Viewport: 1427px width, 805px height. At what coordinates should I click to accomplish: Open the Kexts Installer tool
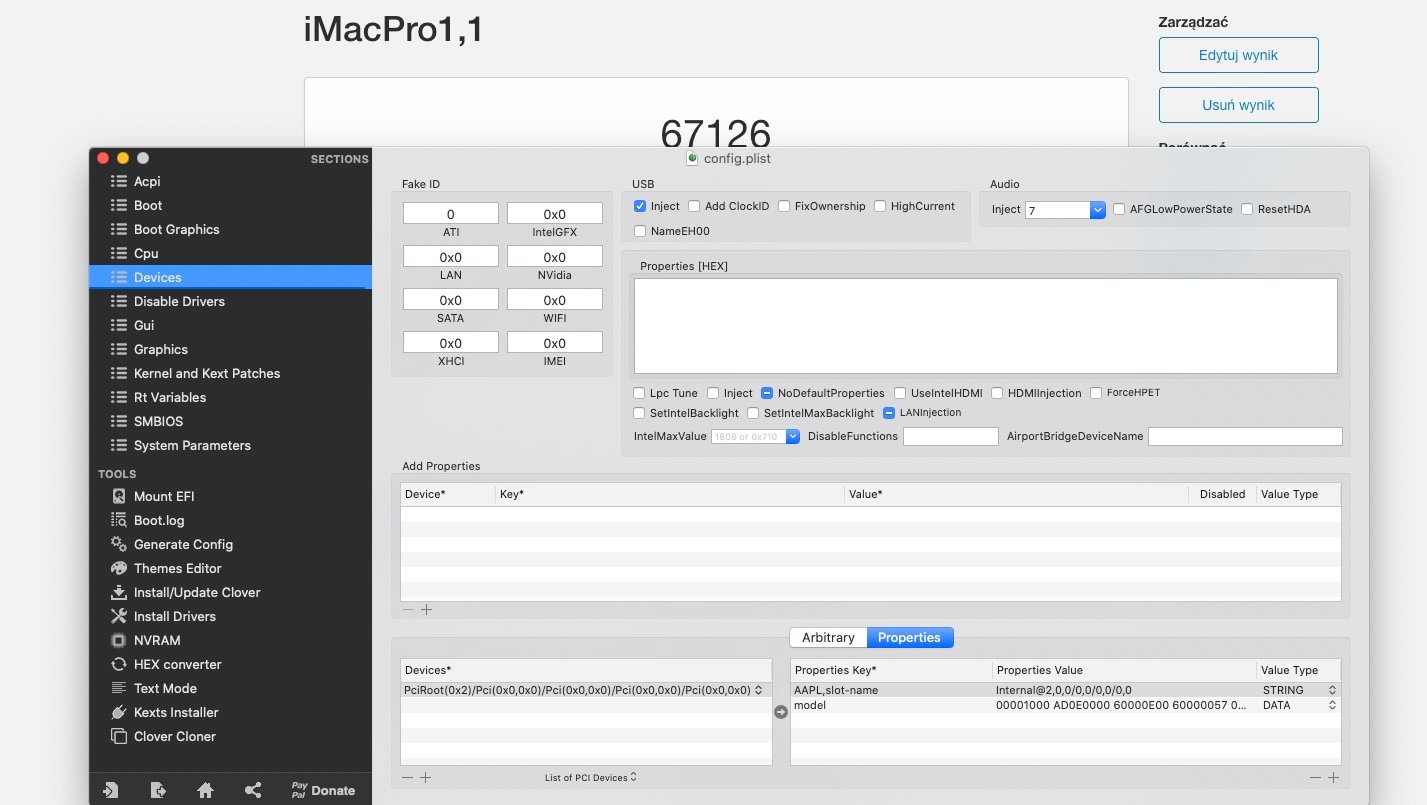(x=176, y=713)
